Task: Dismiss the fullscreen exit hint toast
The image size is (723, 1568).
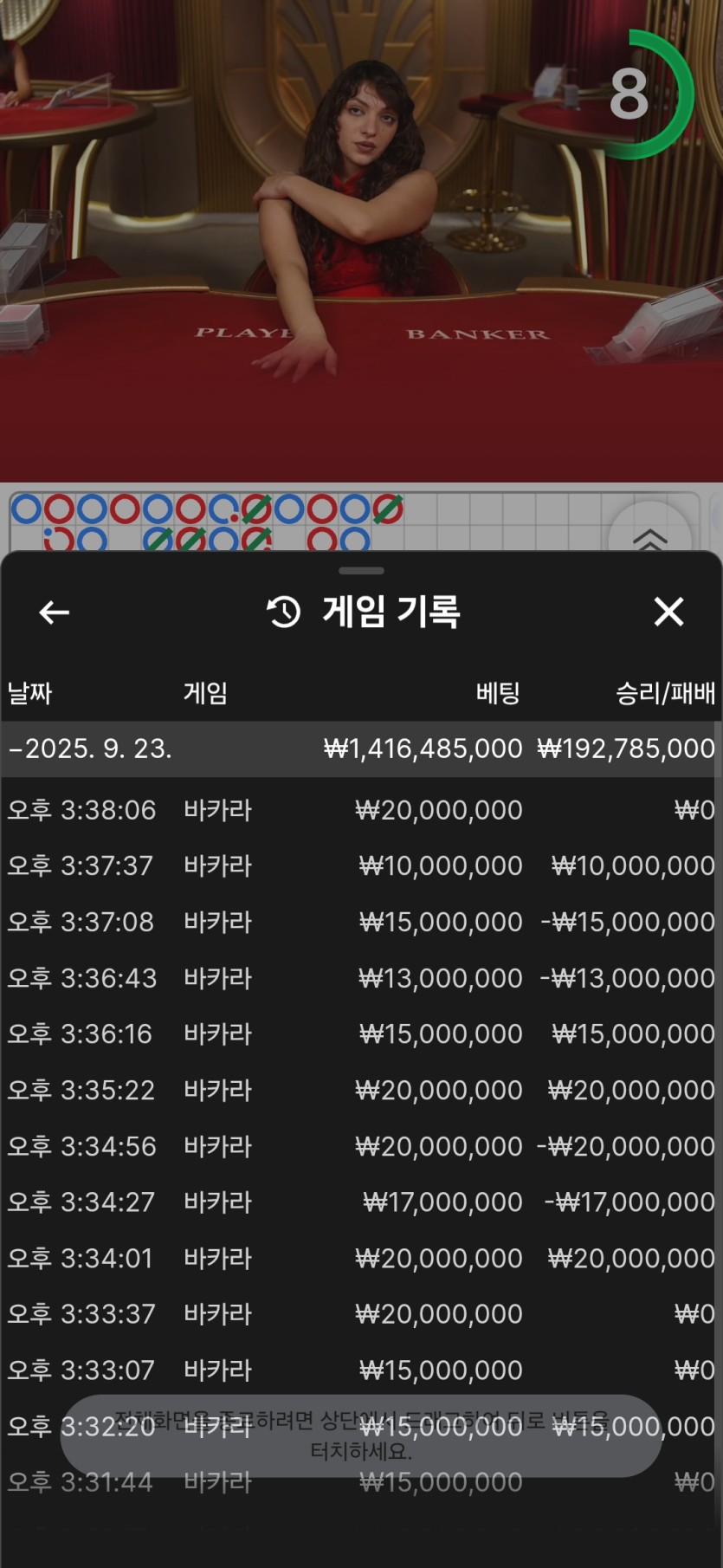Action: 361,1436
